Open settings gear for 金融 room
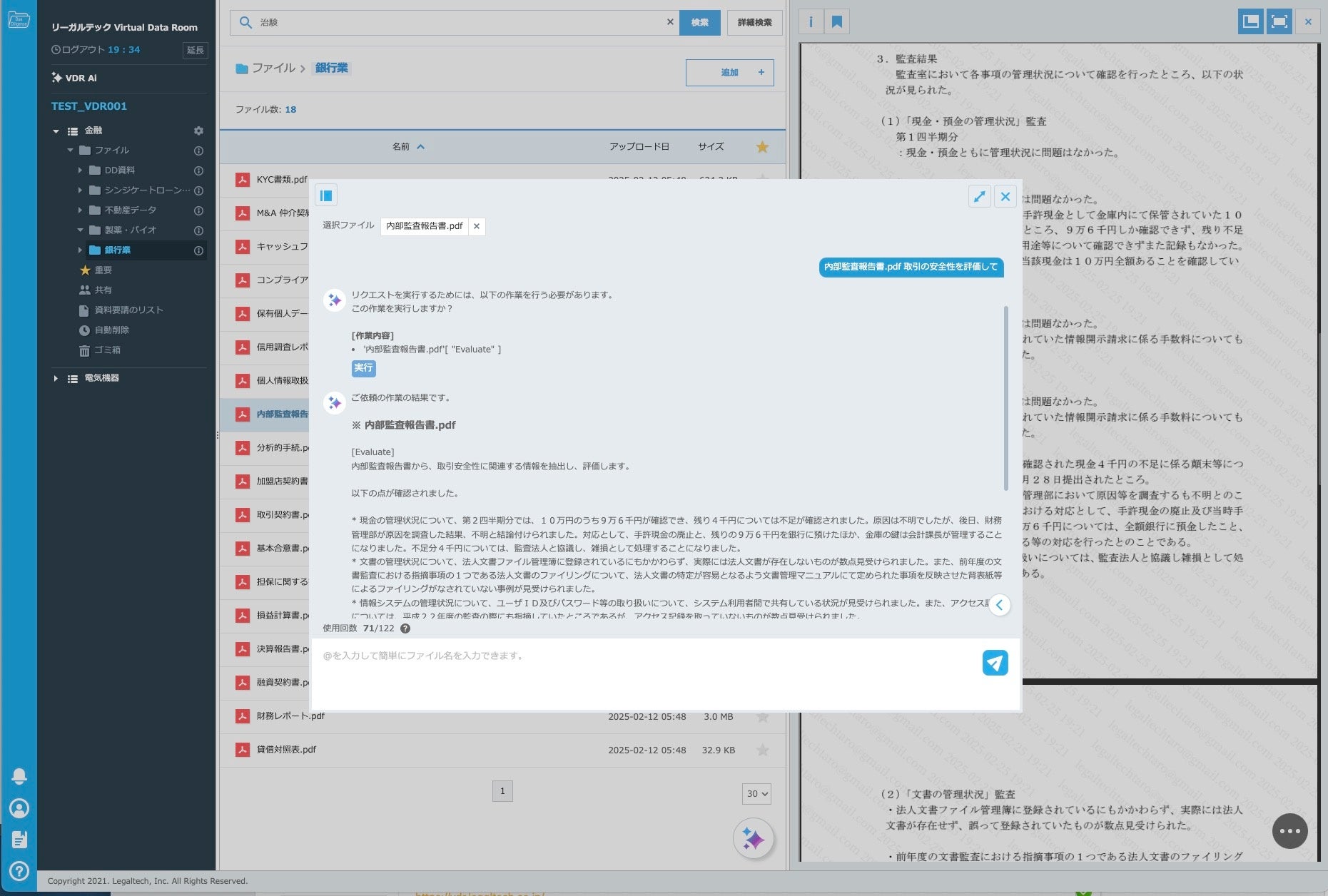Viewport: 1328px width, 896px height. point(198,131)
